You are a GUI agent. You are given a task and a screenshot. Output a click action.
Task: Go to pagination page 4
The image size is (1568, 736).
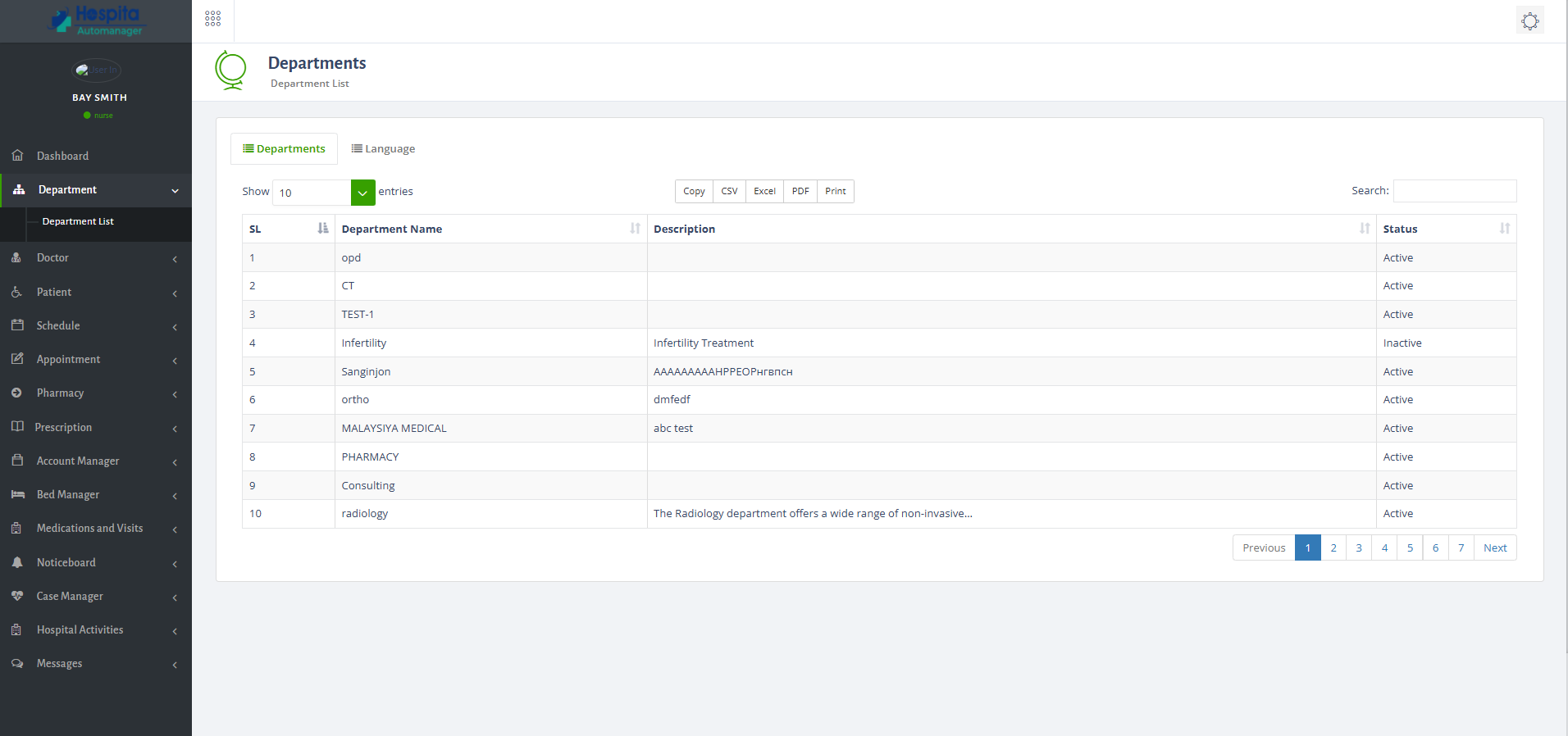[x=1384, y=547]
